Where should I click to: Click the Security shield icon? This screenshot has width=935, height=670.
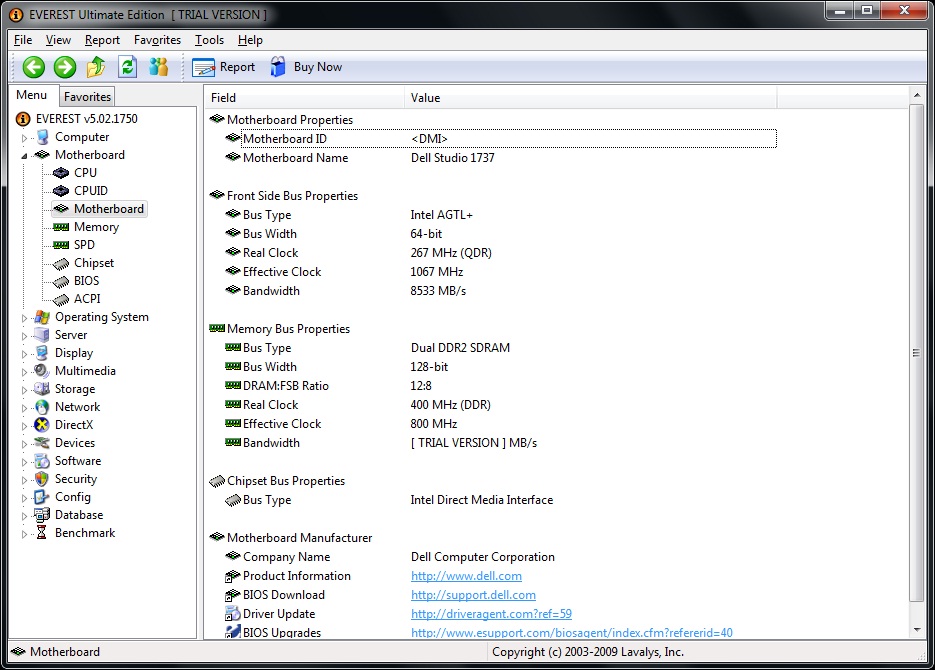click(42, 479)
